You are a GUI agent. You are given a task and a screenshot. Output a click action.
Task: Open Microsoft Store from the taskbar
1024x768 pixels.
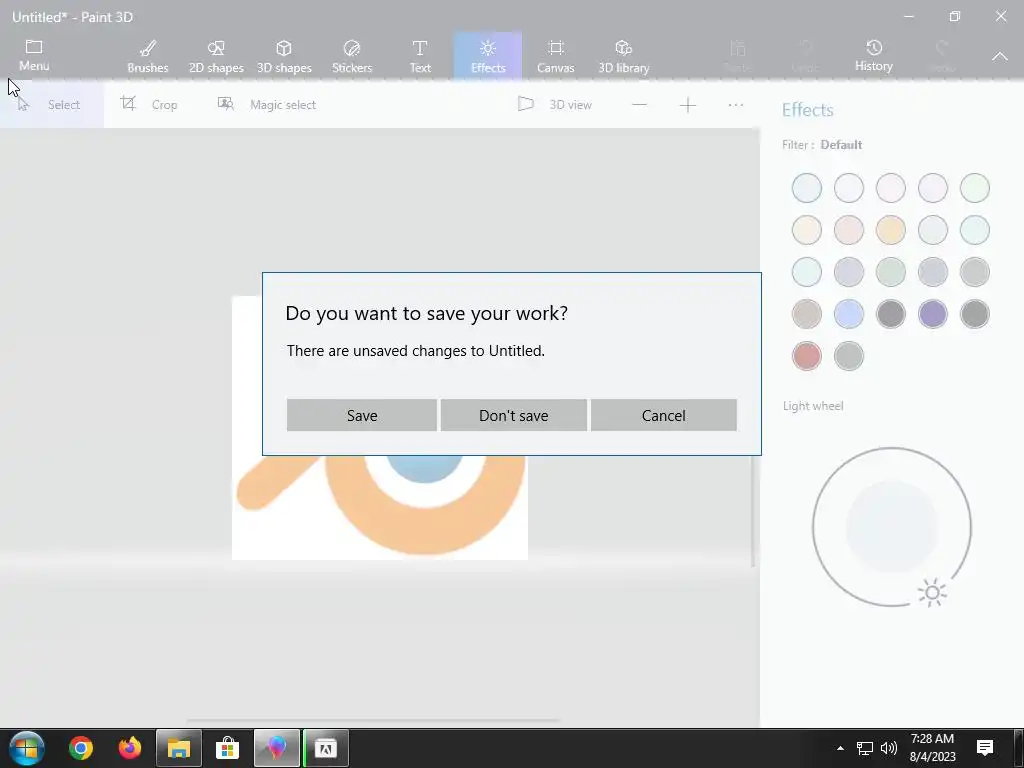227,748
